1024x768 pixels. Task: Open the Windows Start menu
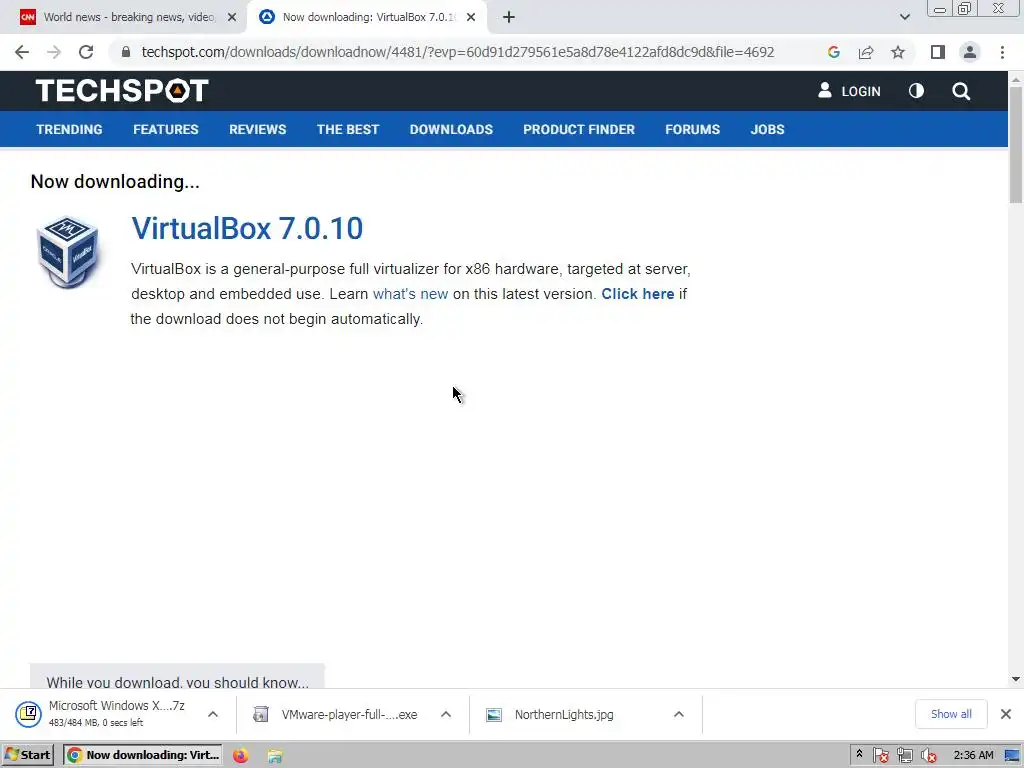tap(27, 755)
